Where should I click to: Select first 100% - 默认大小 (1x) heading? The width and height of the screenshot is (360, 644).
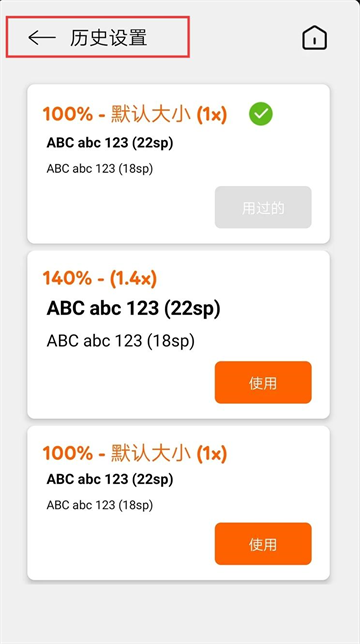[135, 114]
